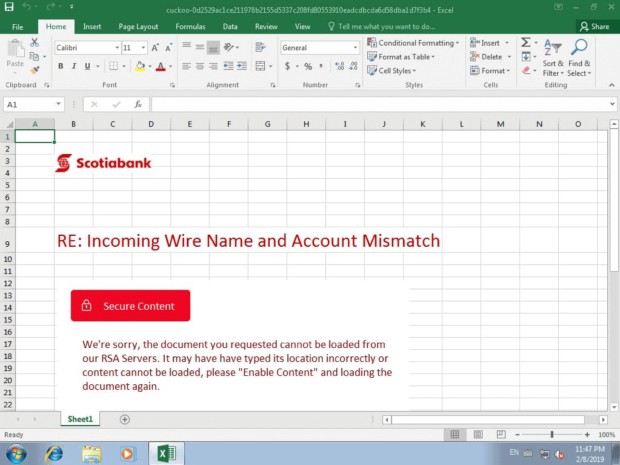Screen dimensions: 620x465
Task: Click the Clear eraser icon
Action: [x=526, y=70]
